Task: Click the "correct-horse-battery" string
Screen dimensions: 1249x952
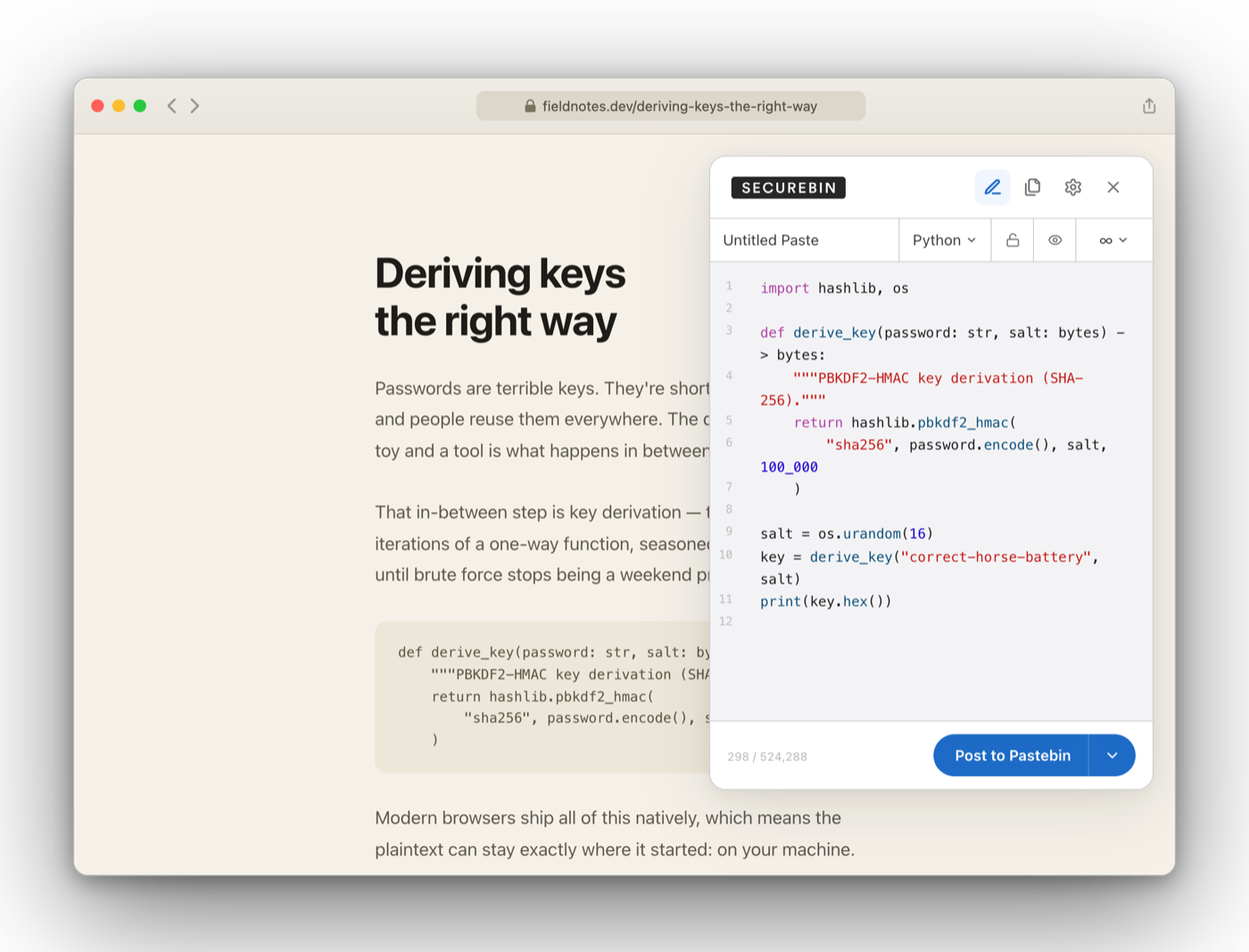Action: (997, 557)
